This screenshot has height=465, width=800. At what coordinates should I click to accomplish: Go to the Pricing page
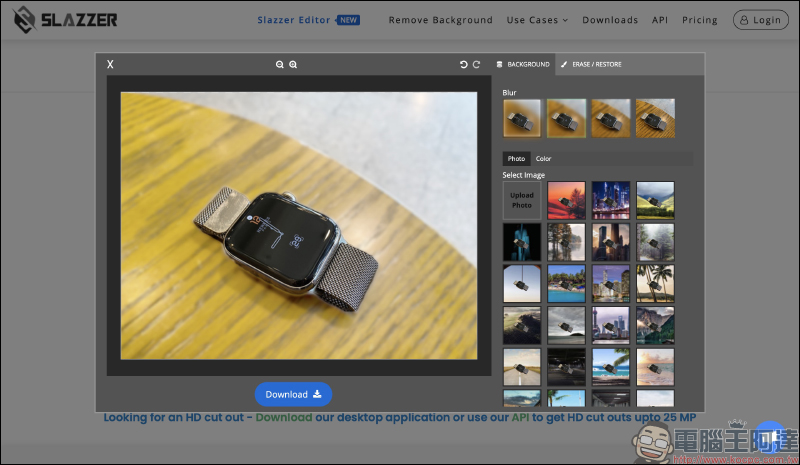click(x=699, y=20)
